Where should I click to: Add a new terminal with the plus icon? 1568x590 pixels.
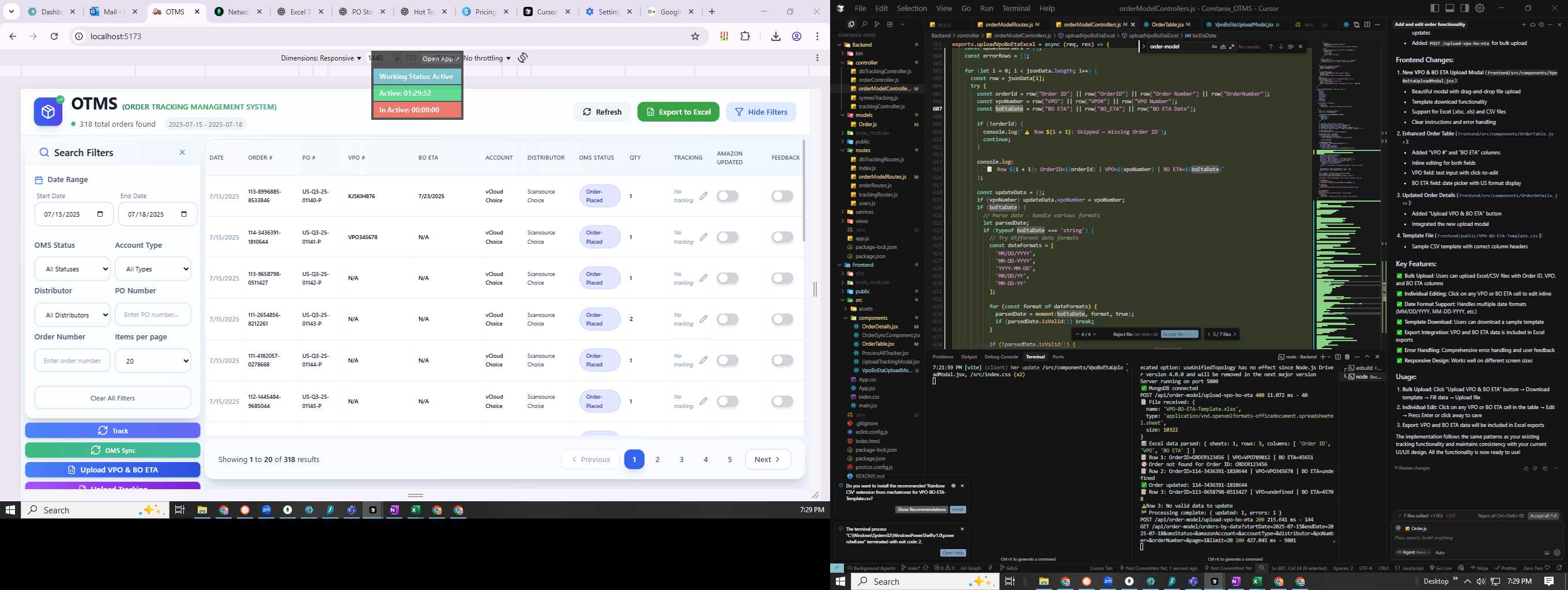pyautogui.click(x=1322, y=357)
